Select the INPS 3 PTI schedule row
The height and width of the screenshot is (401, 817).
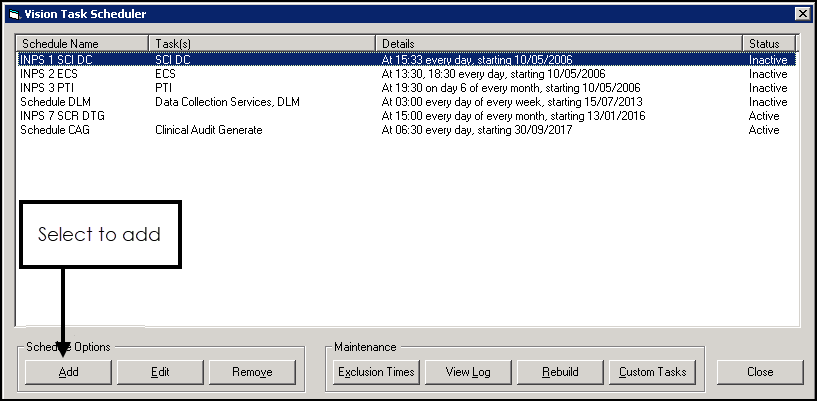click(x=406, y=88)
